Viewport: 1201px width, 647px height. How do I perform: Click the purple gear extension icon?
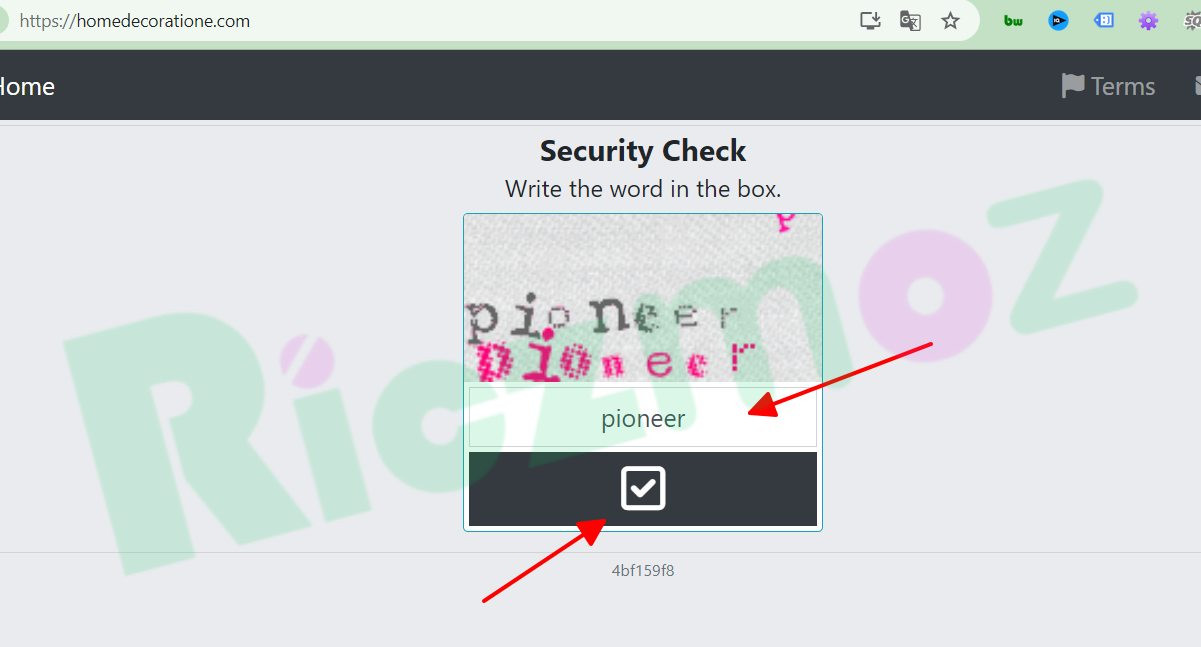(1148, 20)
